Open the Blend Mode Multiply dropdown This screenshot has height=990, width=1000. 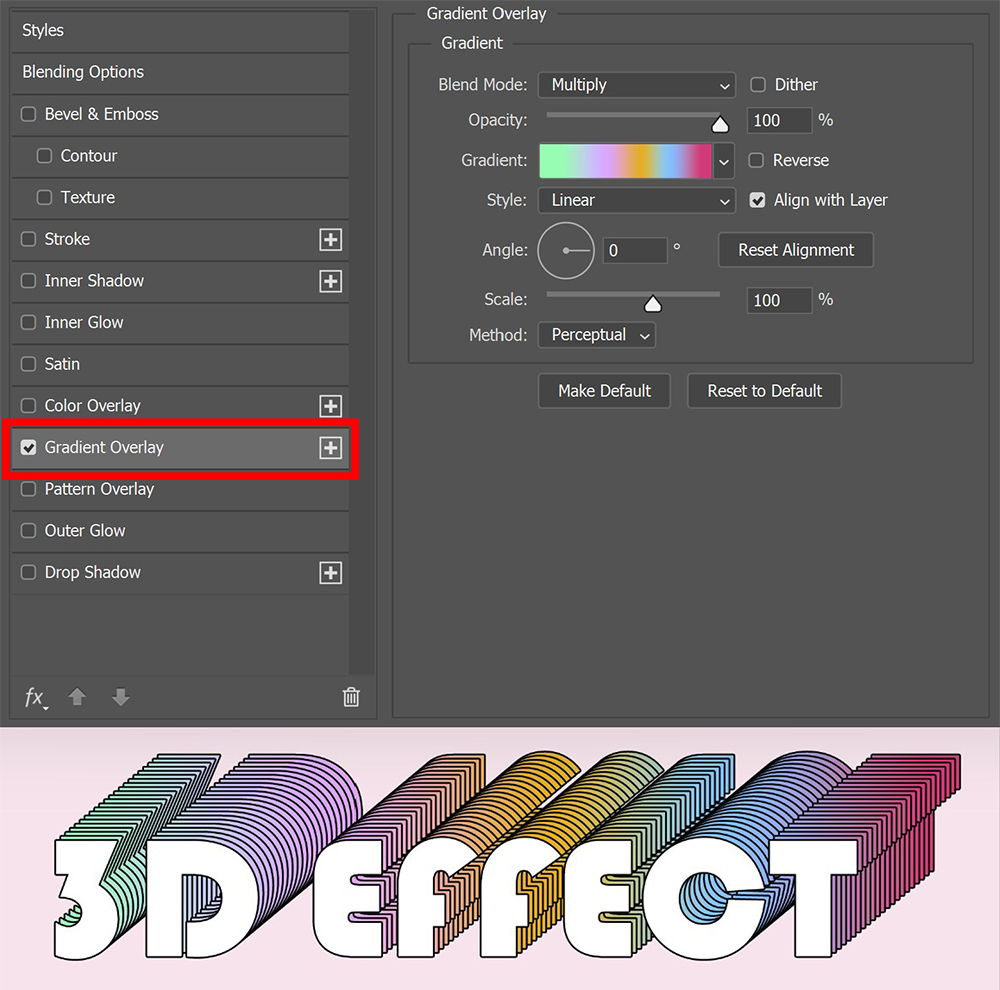pyautogui.click(x=636, y=85)
